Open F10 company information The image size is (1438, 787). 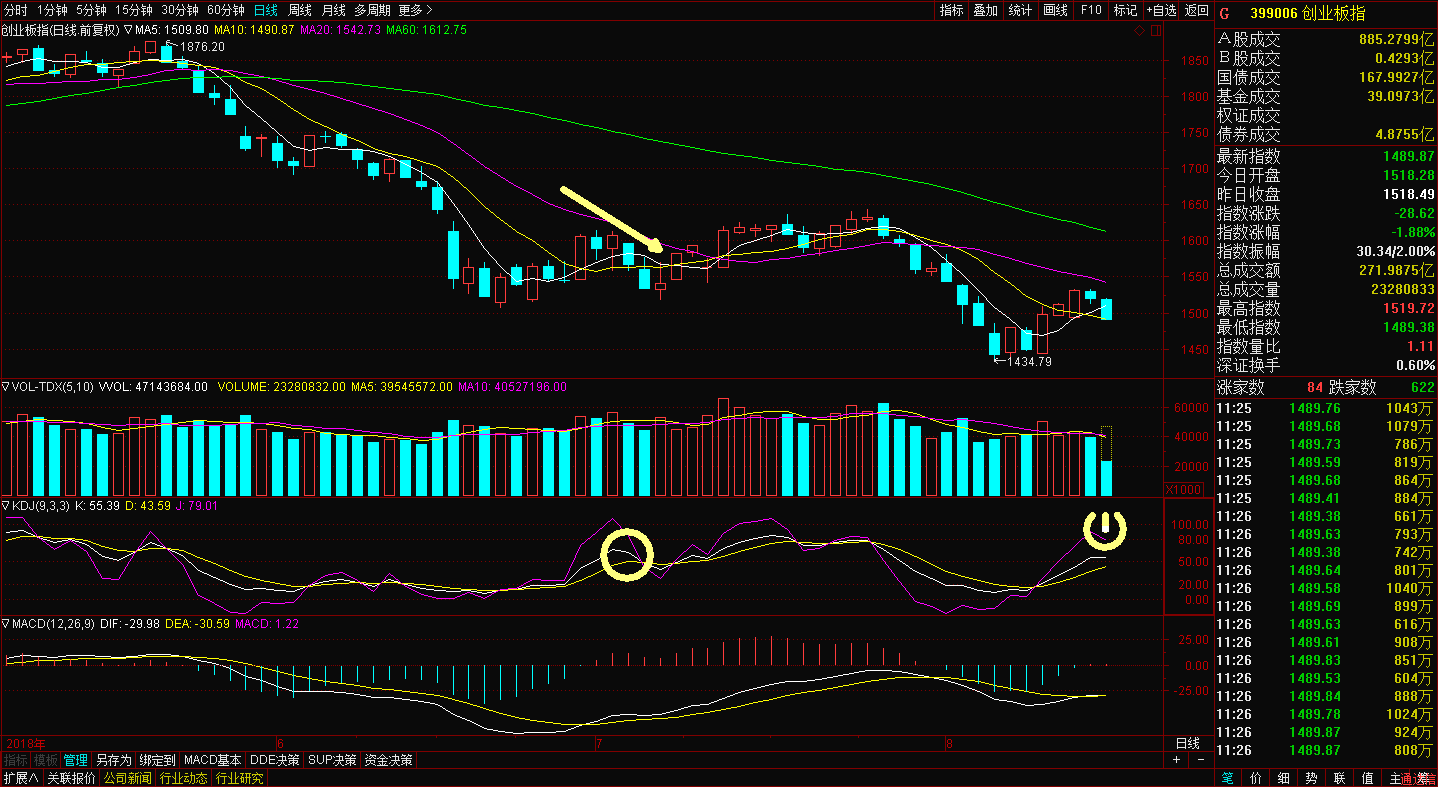tap(1090, 10)
